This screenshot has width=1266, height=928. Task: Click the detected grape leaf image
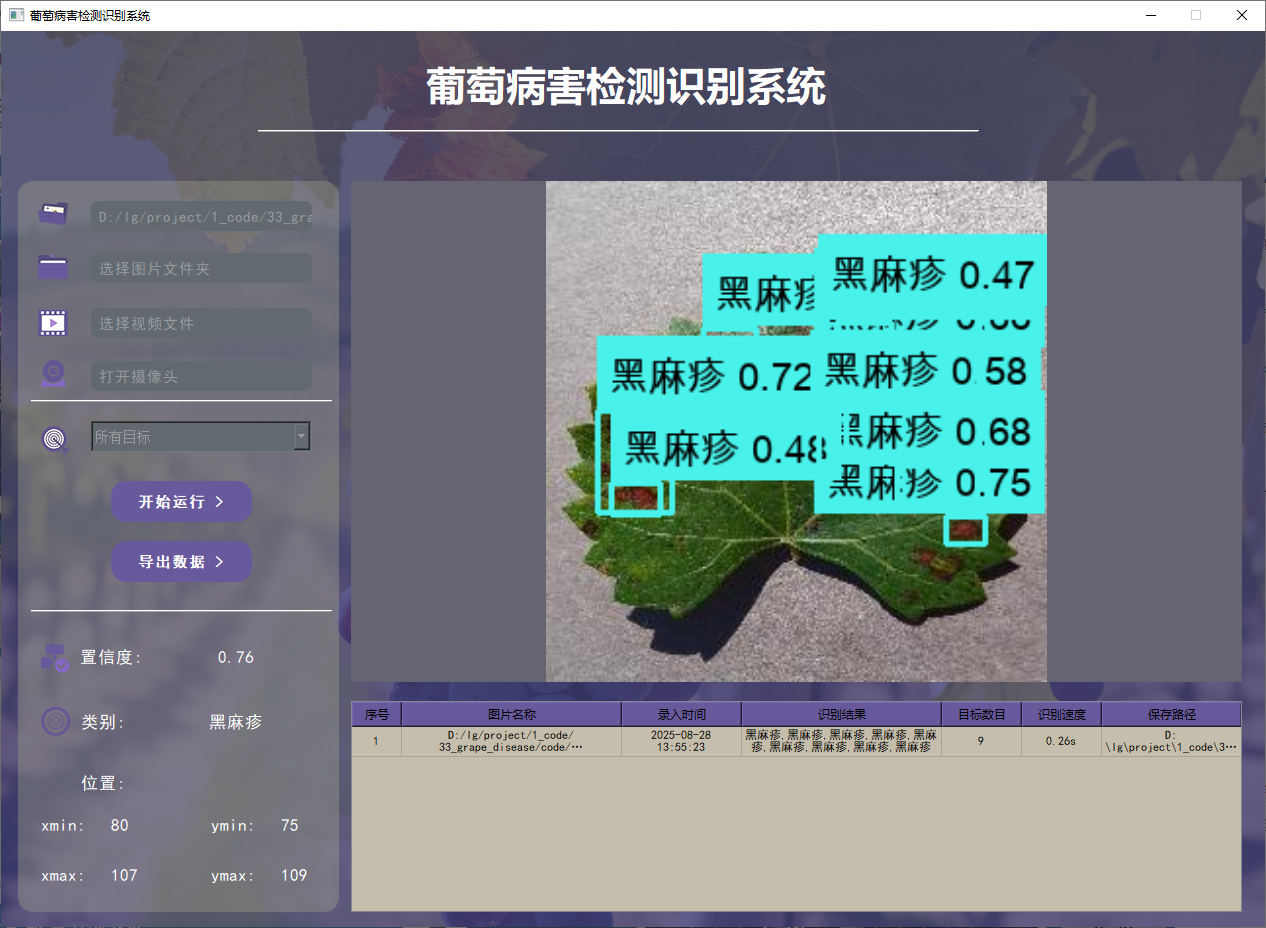[x=796, y=431]
